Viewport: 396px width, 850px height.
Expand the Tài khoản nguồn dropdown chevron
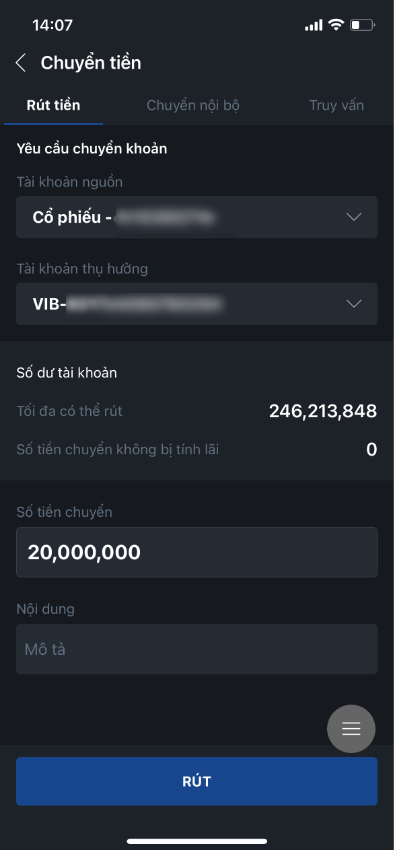click(354, 217)
